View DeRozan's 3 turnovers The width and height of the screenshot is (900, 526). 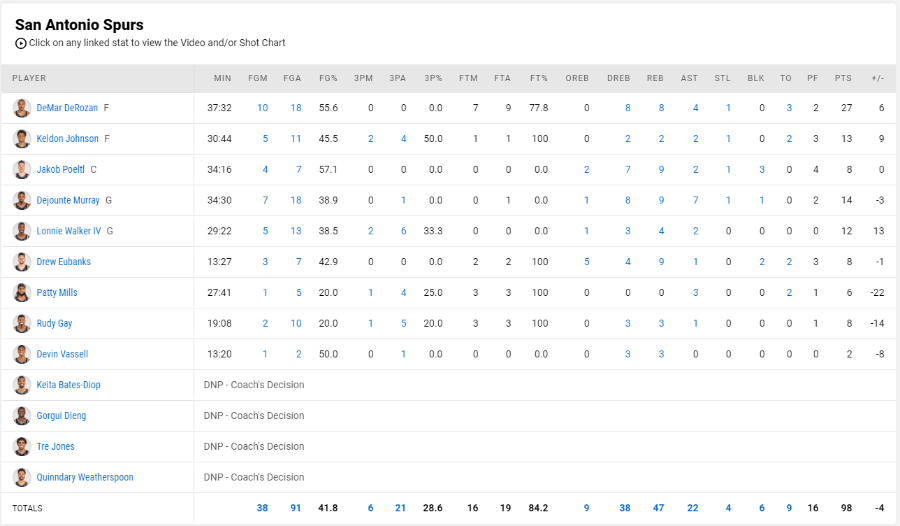(789, 108)
